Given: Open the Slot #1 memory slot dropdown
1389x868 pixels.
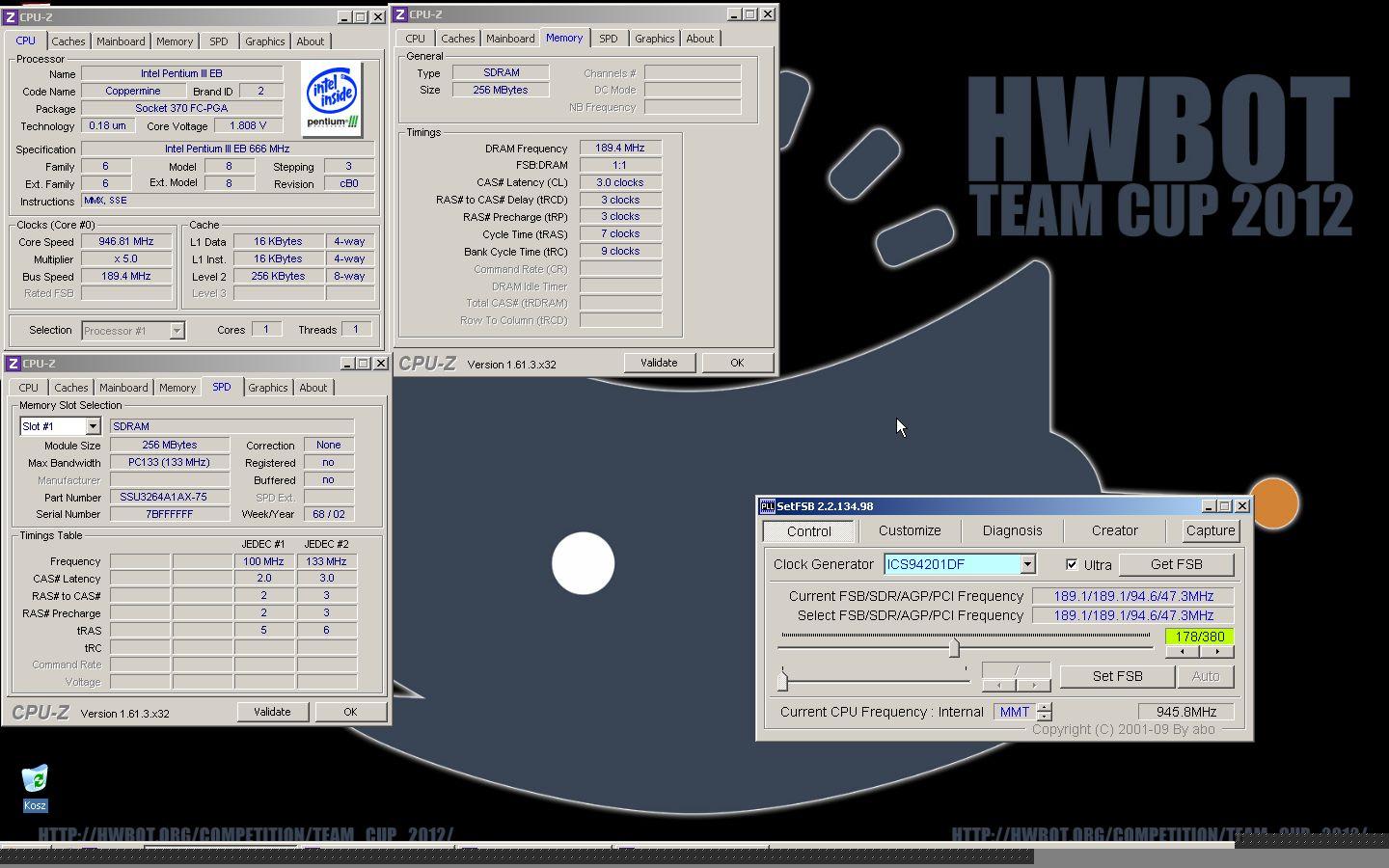Looking at the screenshot, I should point(93,426).
